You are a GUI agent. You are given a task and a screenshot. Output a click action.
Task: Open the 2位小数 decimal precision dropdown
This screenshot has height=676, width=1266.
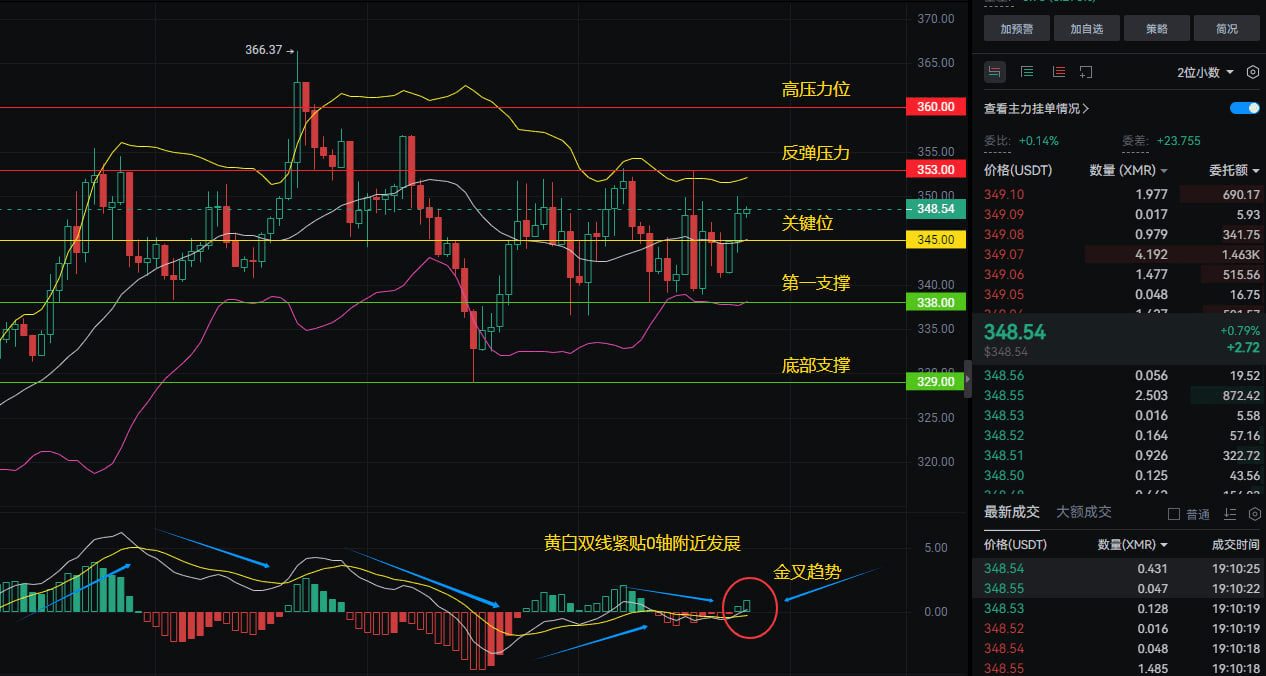click(1205, 72)
